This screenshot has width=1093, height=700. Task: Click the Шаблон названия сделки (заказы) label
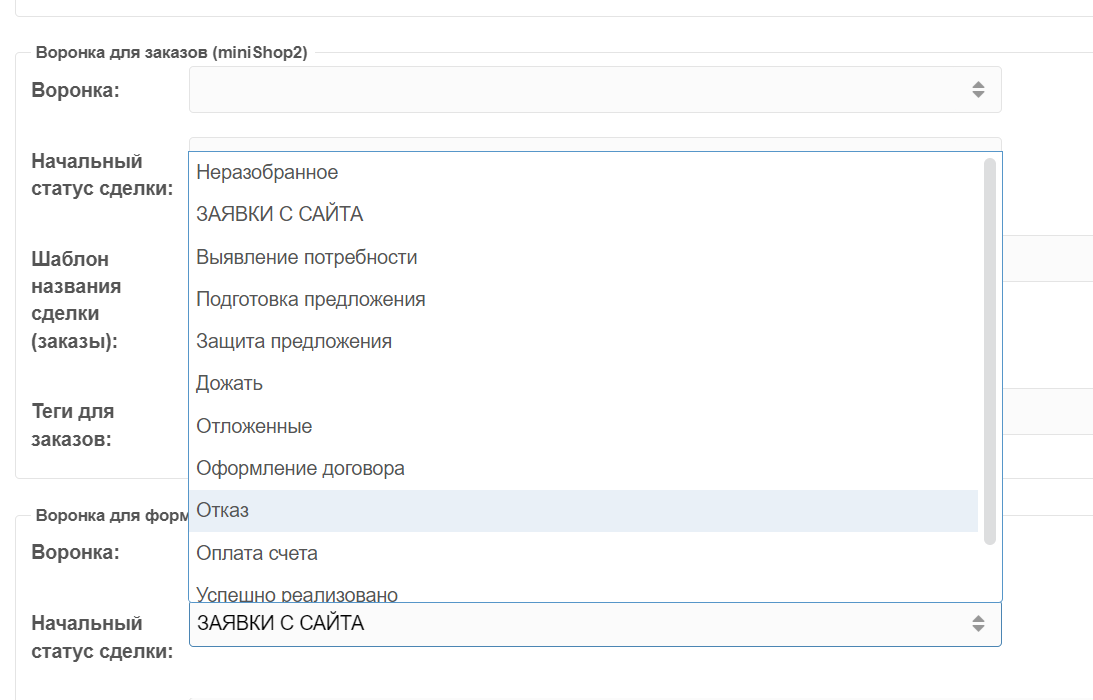pos(76,300)
